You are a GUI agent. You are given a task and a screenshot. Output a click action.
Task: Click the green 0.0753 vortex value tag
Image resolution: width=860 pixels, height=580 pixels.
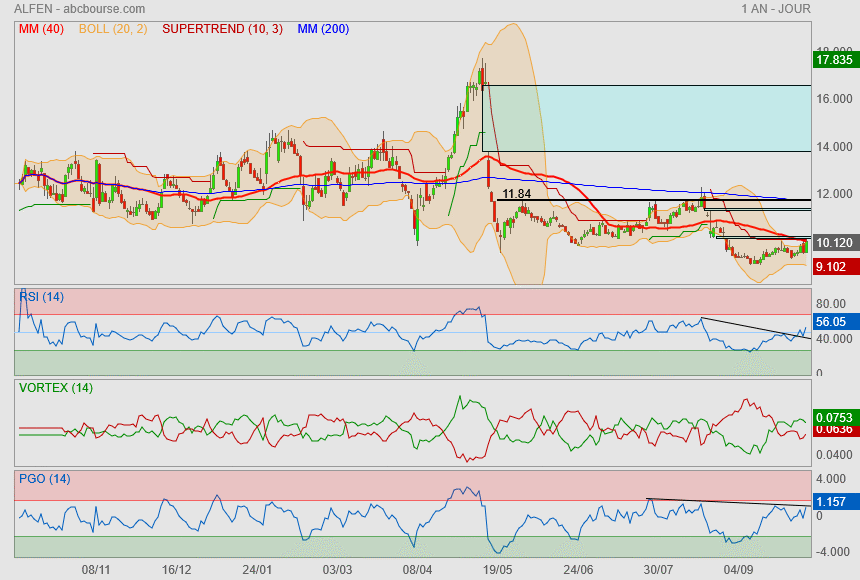pos(833,417)
